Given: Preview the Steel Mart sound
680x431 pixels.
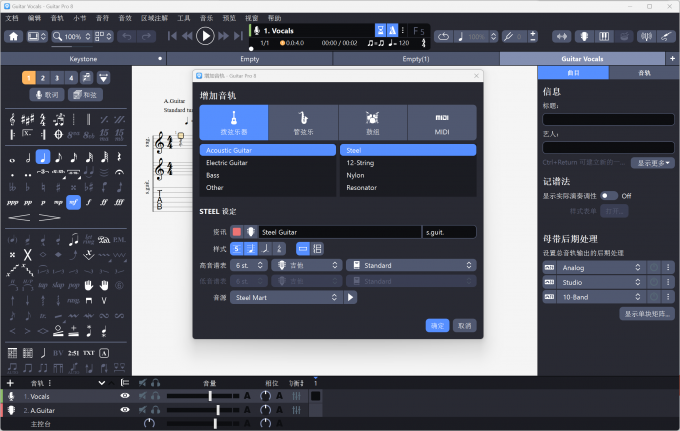Looking at the screenshot, I should (351, 297).
